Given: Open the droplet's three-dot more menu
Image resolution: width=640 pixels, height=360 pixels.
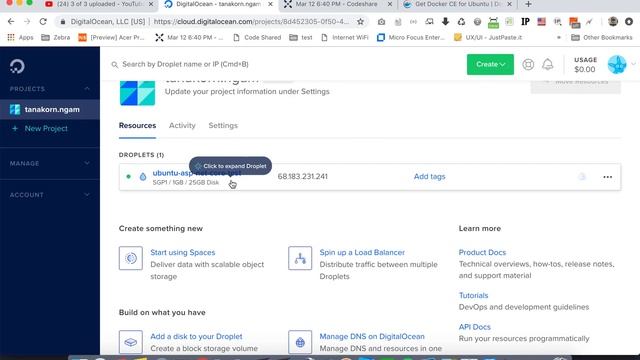Looking at the screenshot, I should tap(607, 177).
